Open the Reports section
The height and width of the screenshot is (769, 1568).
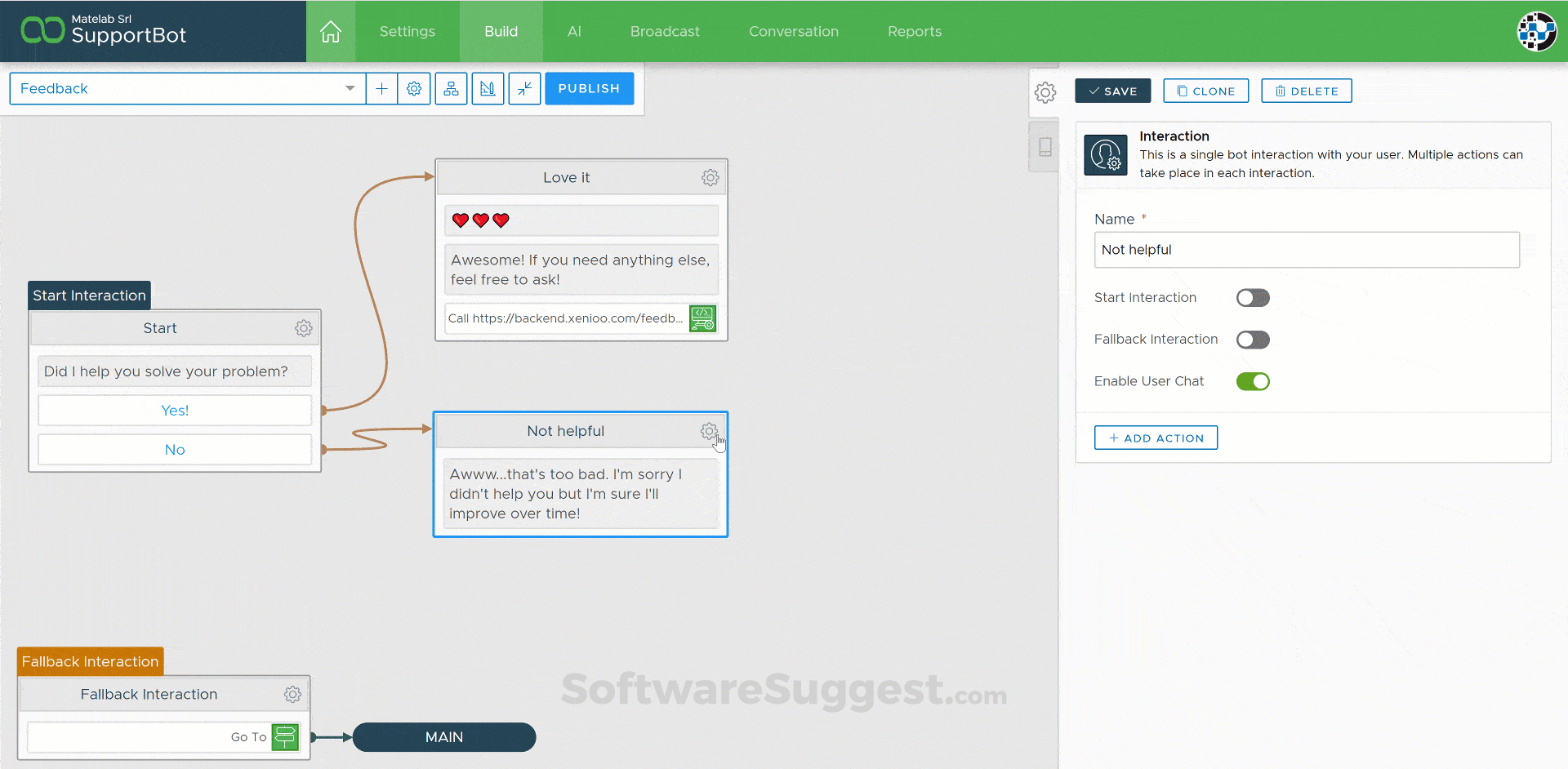point(915,31)
